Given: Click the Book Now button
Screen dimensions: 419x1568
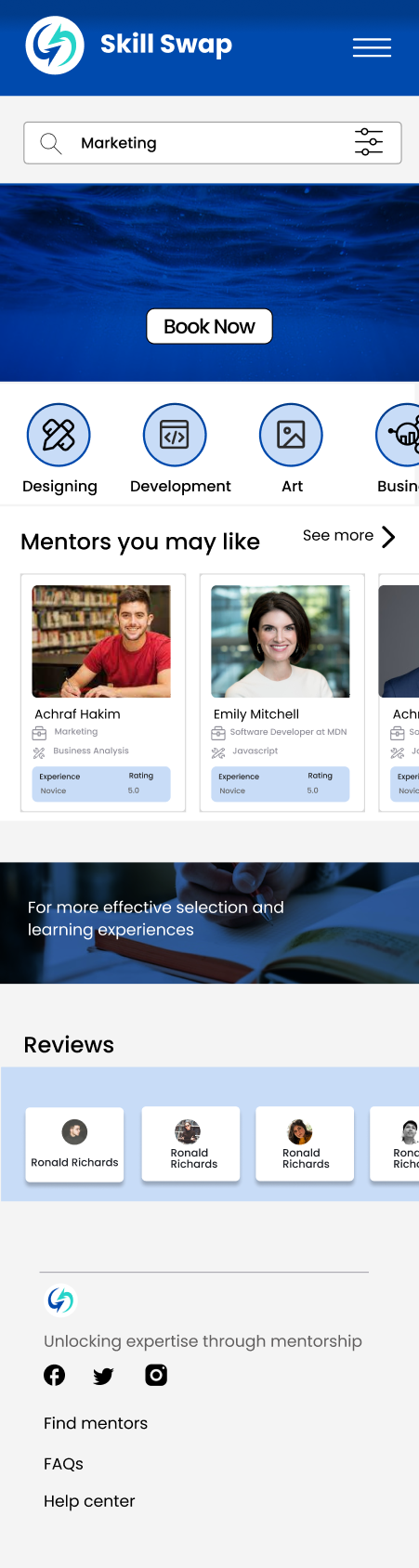Looking at the screenshot, I should (x=209, y=326).
